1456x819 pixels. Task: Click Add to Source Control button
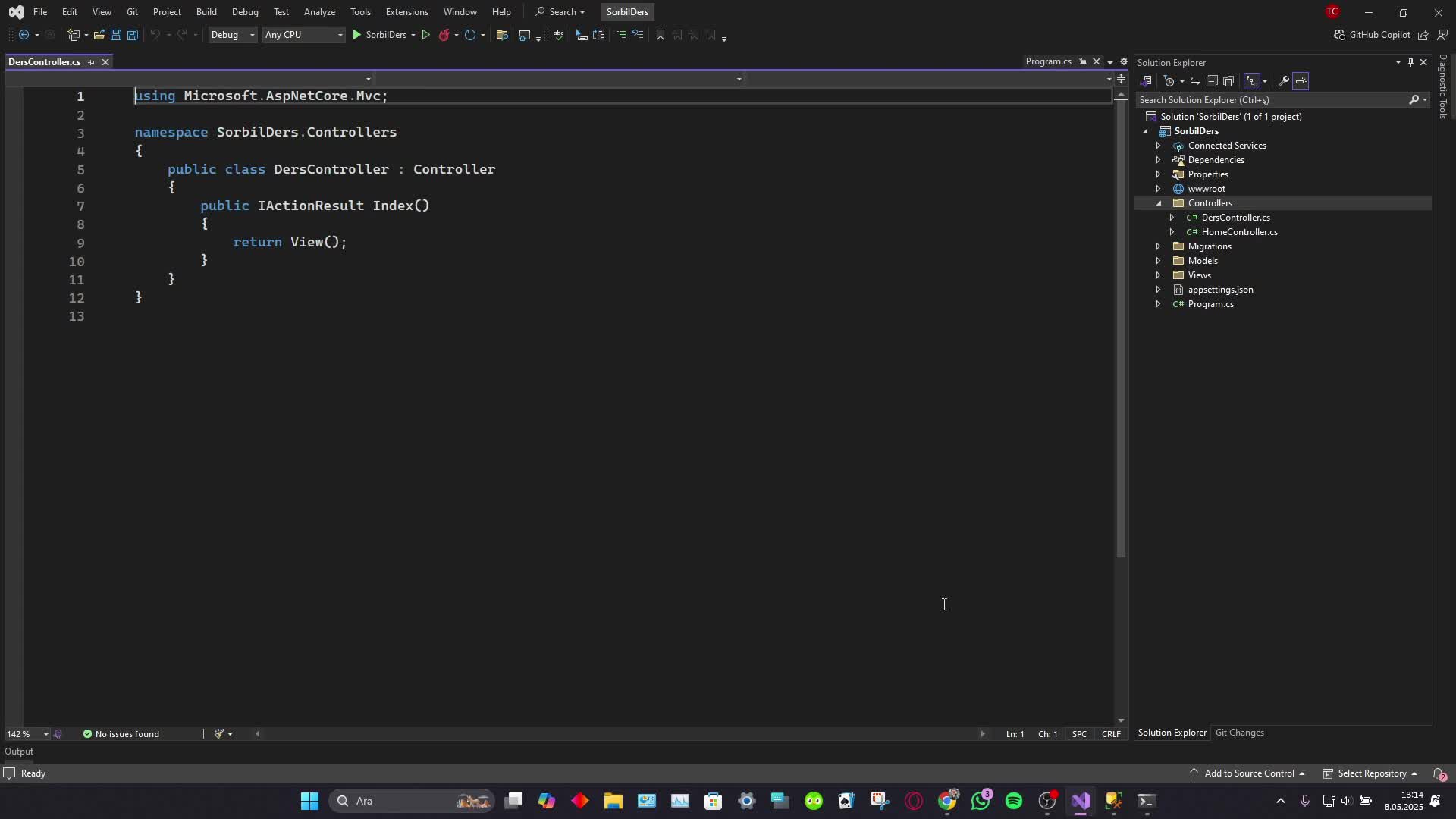pos(1248,773)
